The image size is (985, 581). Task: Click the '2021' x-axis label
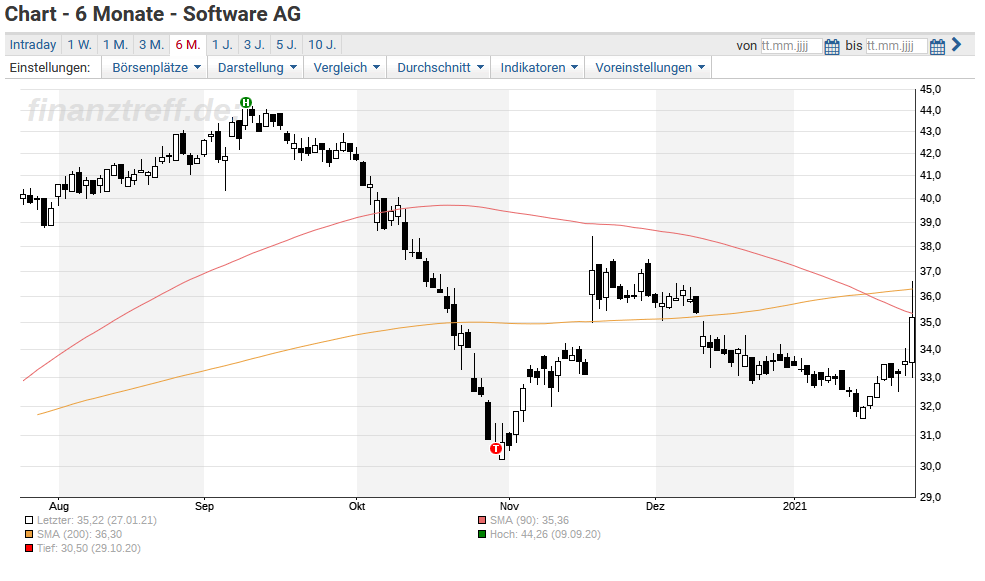pos(795,506)
